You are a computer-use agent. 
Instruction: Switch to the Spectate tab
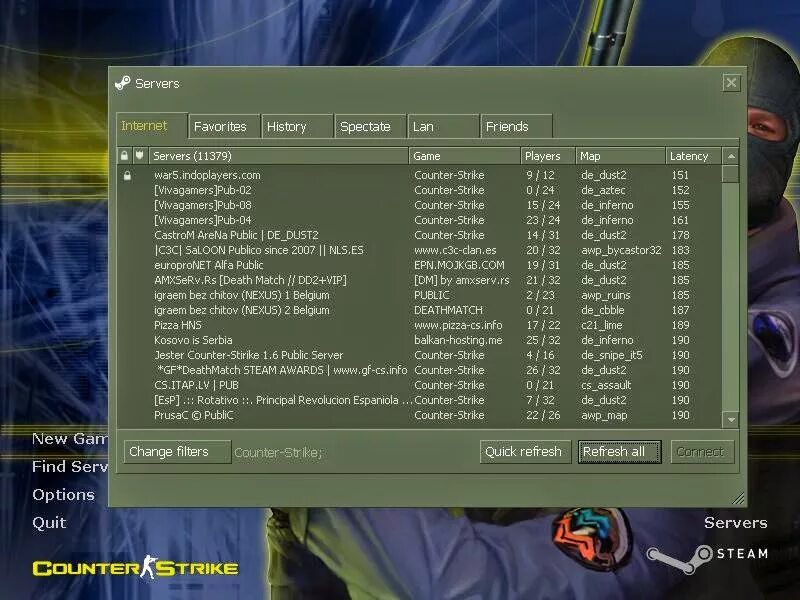pos(370,126)
